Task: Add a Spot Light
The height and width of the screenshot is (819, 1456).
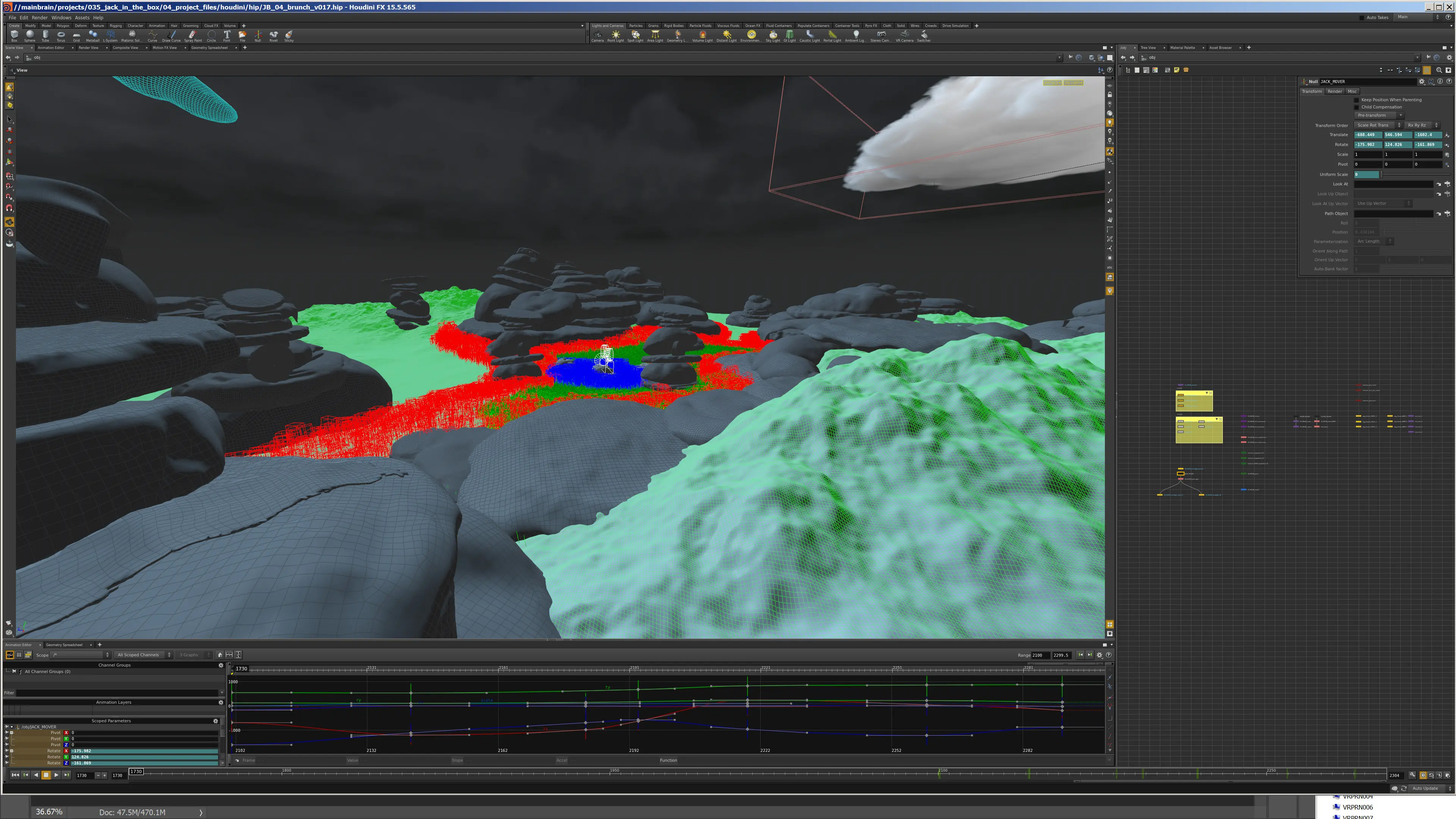Action: pos(635,36)
